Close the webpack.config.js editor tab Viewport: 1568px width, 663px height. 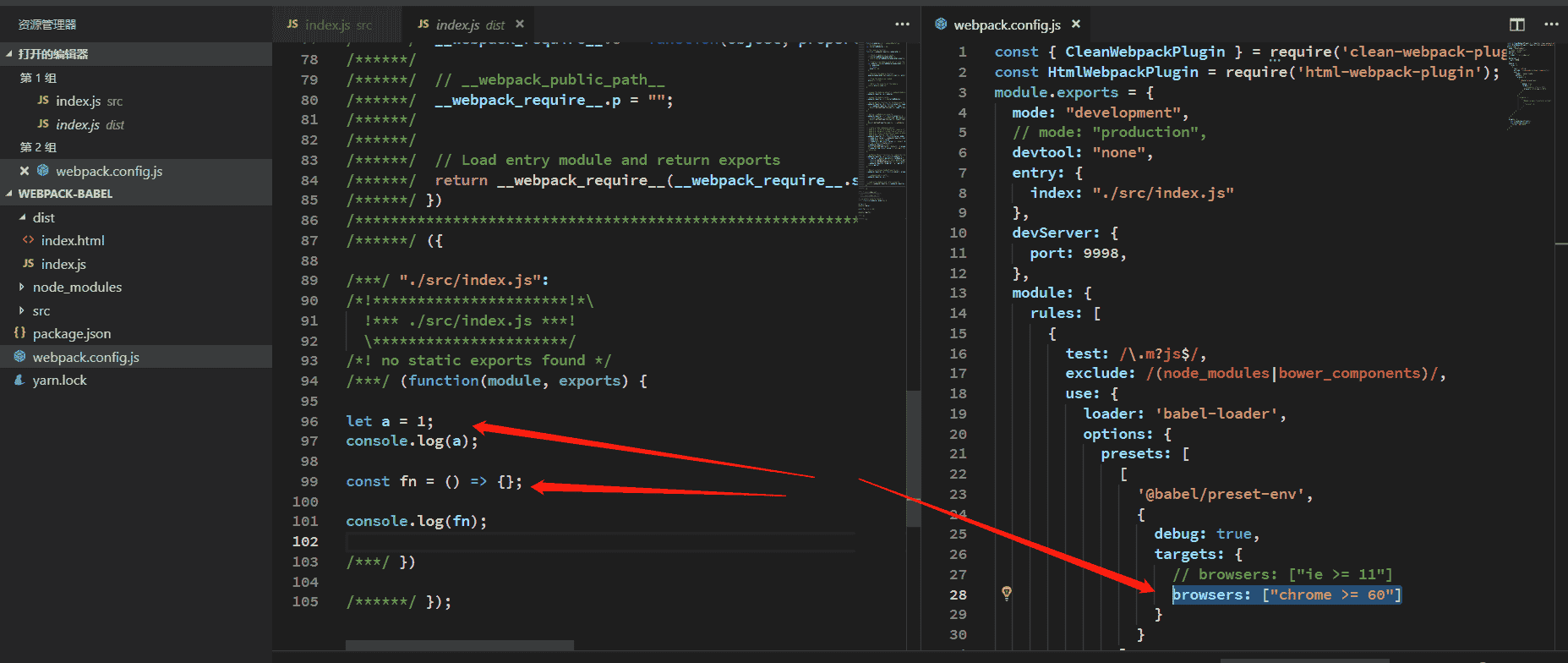pos(1076,25)
